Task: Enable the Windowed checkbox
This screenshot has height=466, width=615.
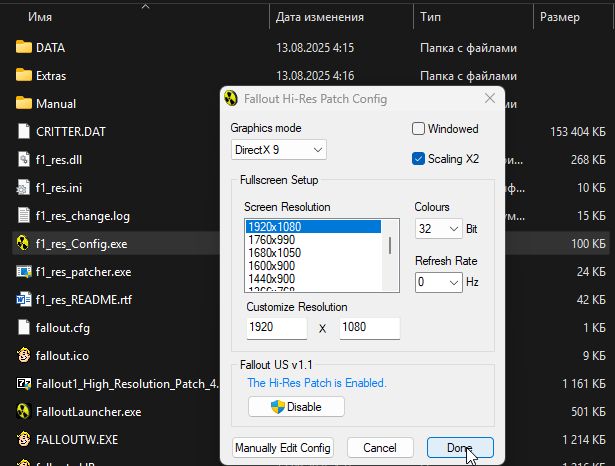Action: (x=419, y=129)
